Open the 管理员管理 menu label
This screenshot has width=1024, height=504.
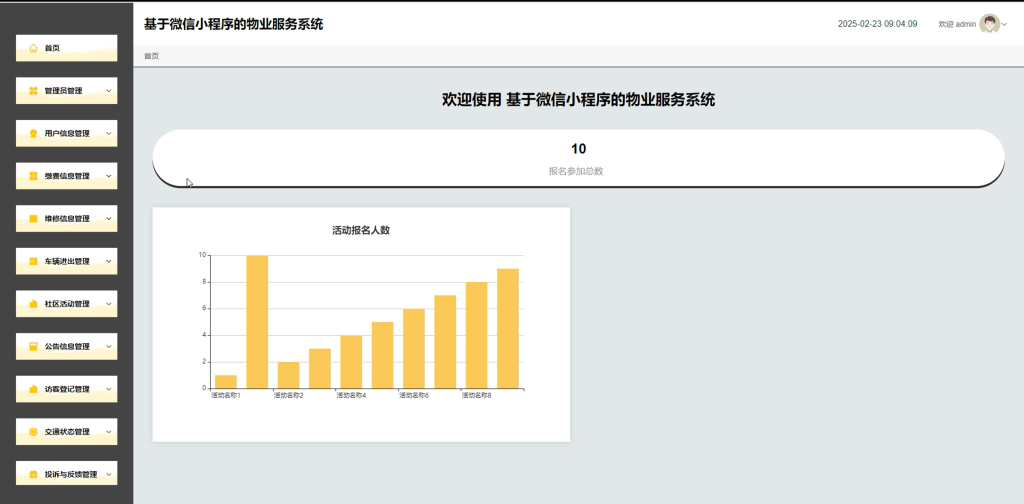(x=63, y=91)
